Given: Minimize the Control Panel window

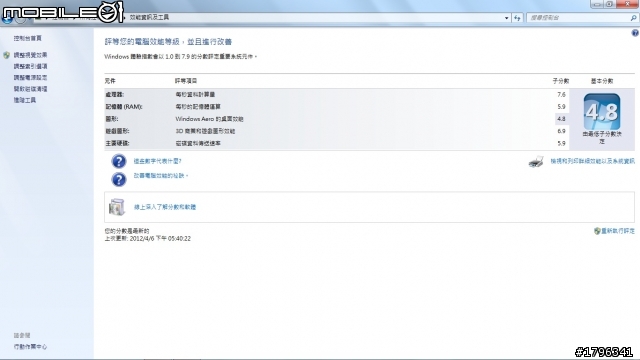Looking at the screenshot, I should point(596,4).
